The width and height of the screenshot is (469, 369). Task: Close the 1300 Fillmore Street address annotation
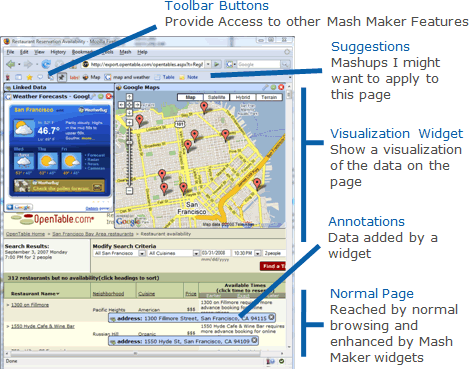click(x=271, y=317)
